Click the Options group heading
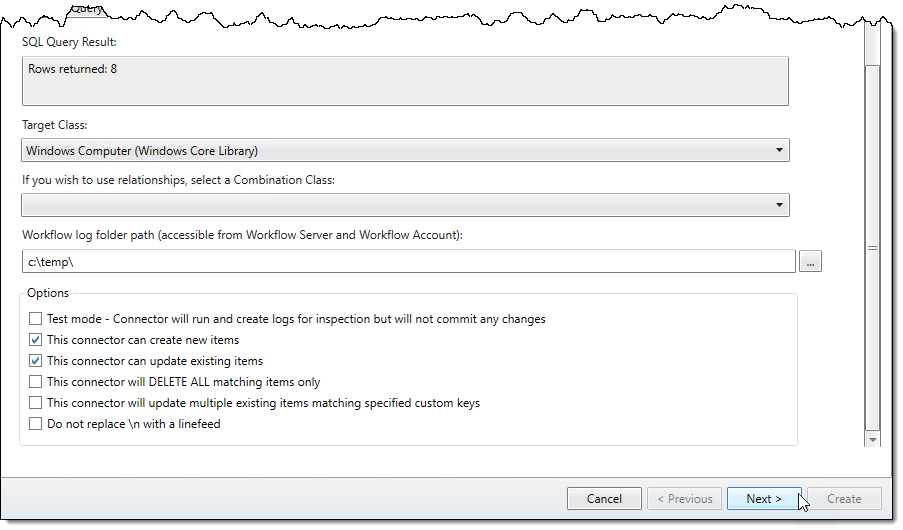 [48, 293]
